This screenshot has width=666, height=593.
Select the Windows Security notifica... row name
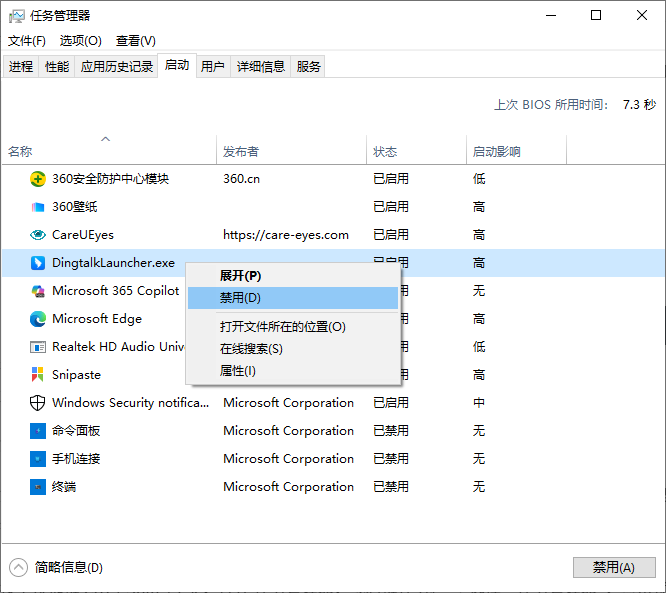(x=130, y=403)
